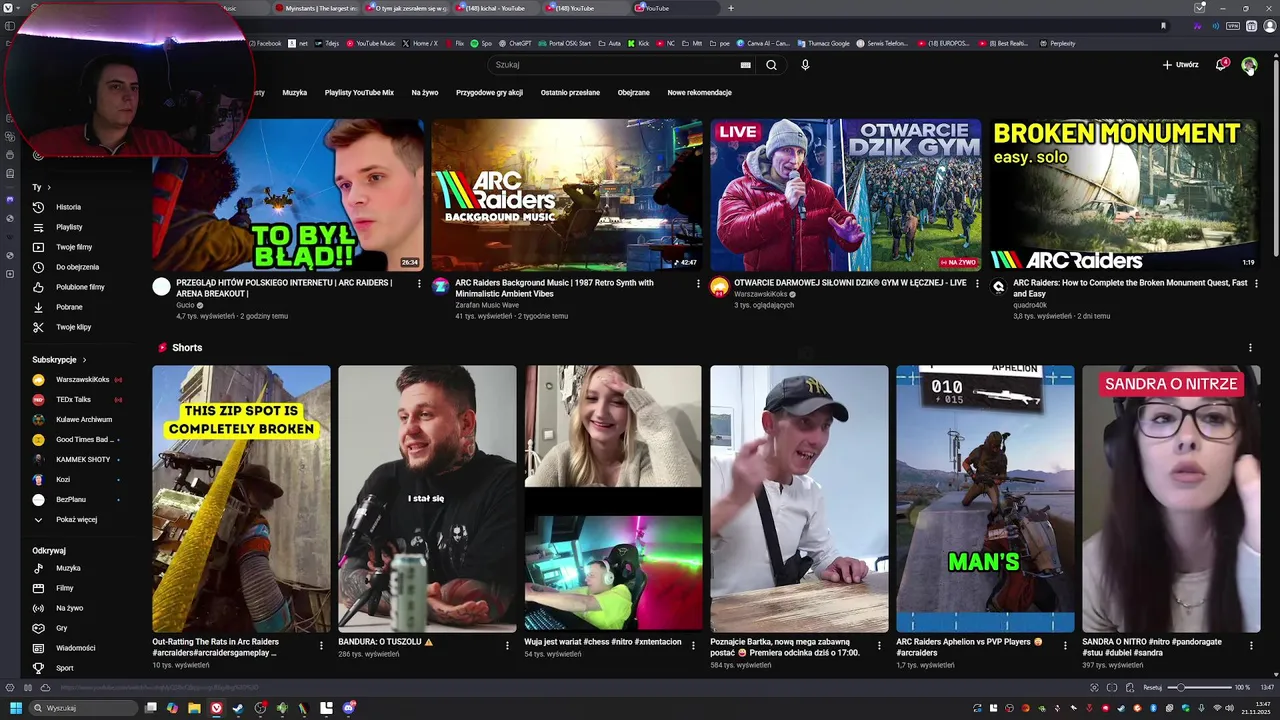
Task: Open Steam from the taskbar
Action: [x=238, y=708]
